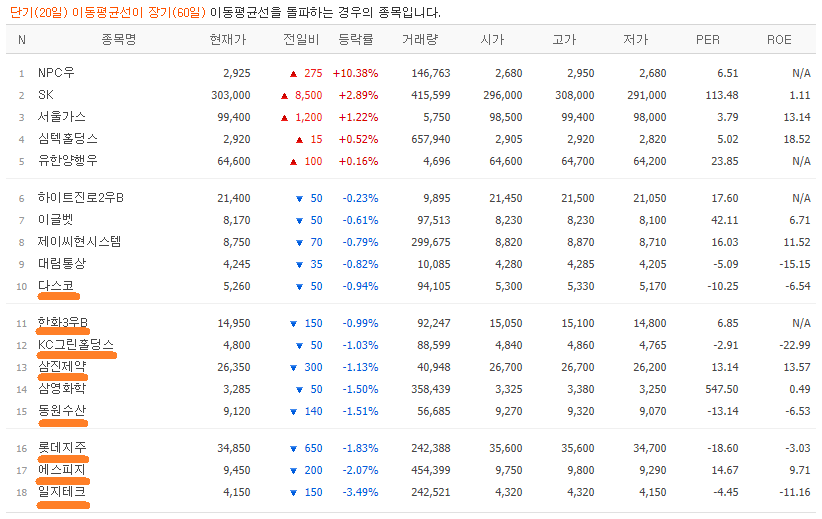Click the 종목명 column header
This screenshot has width=822, height=519.
coord(119,39)
